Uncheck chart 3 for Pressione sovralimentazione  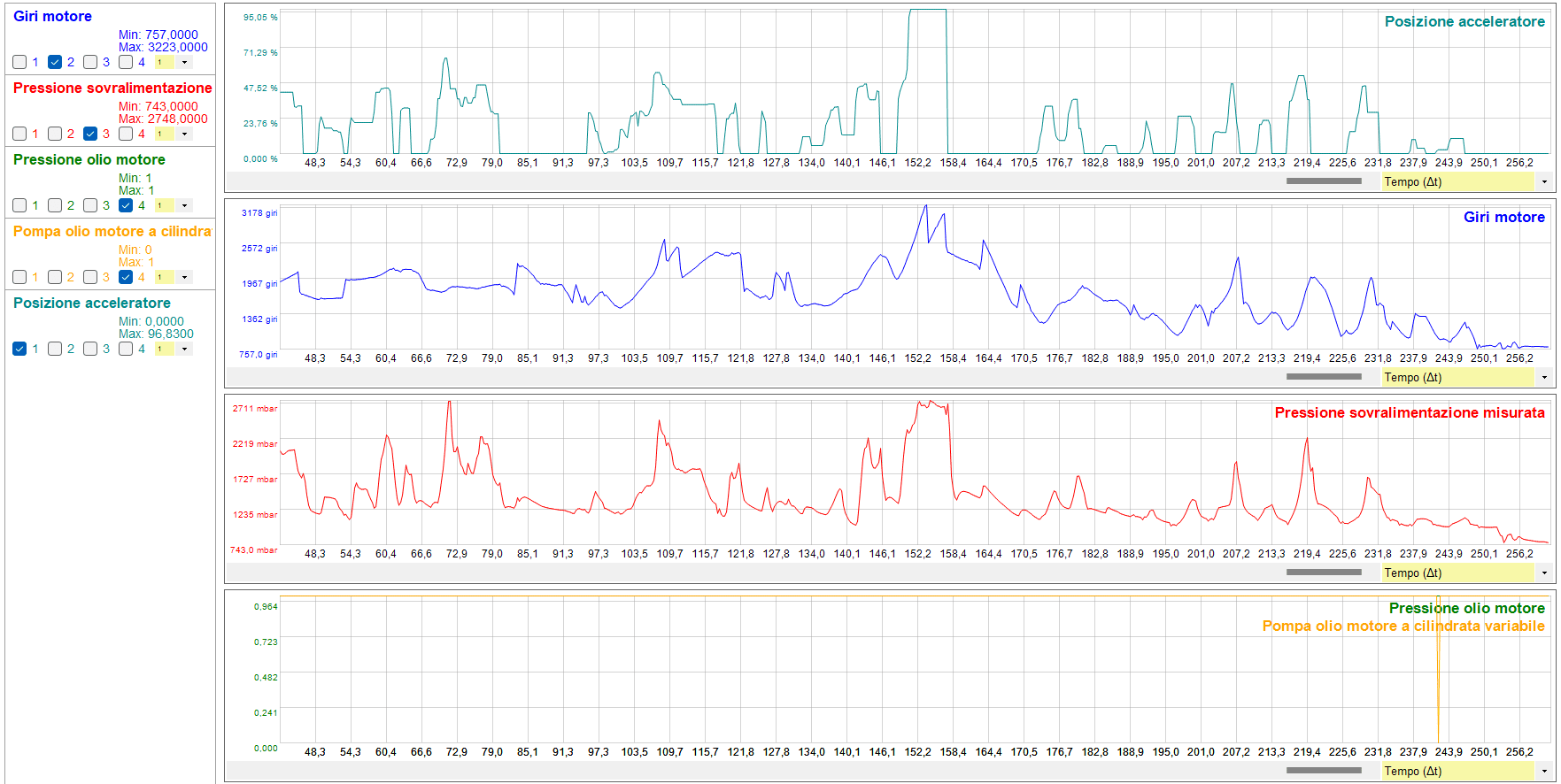90,134
